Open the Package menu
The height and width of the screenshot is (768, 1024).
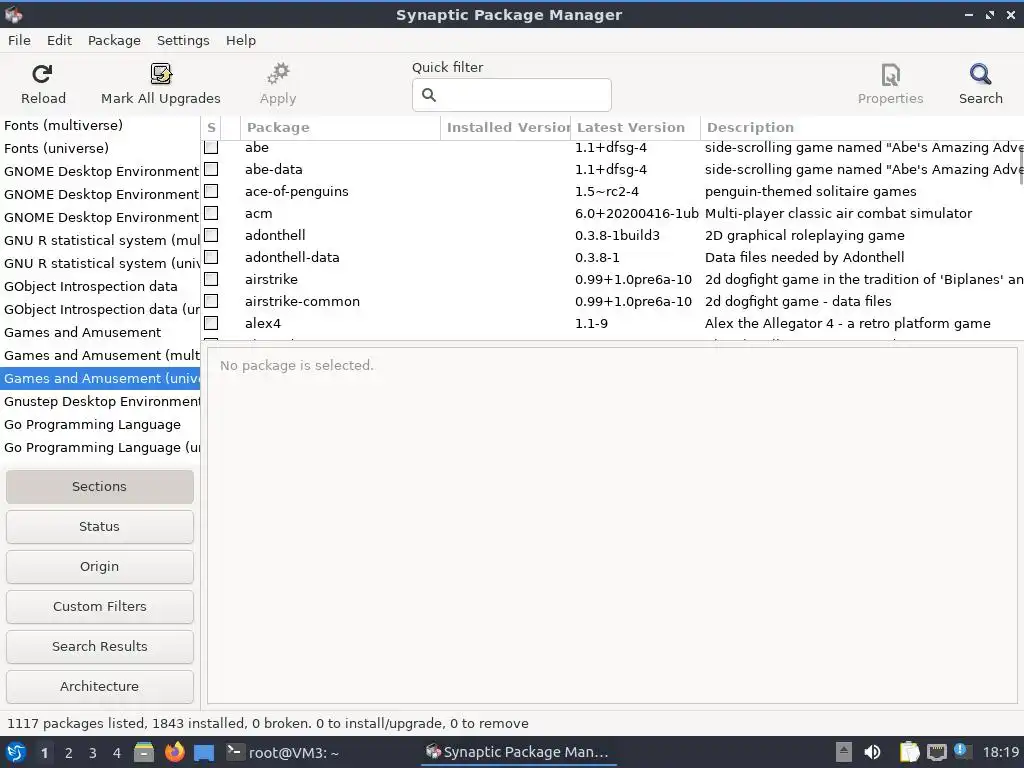coord(114,40)
